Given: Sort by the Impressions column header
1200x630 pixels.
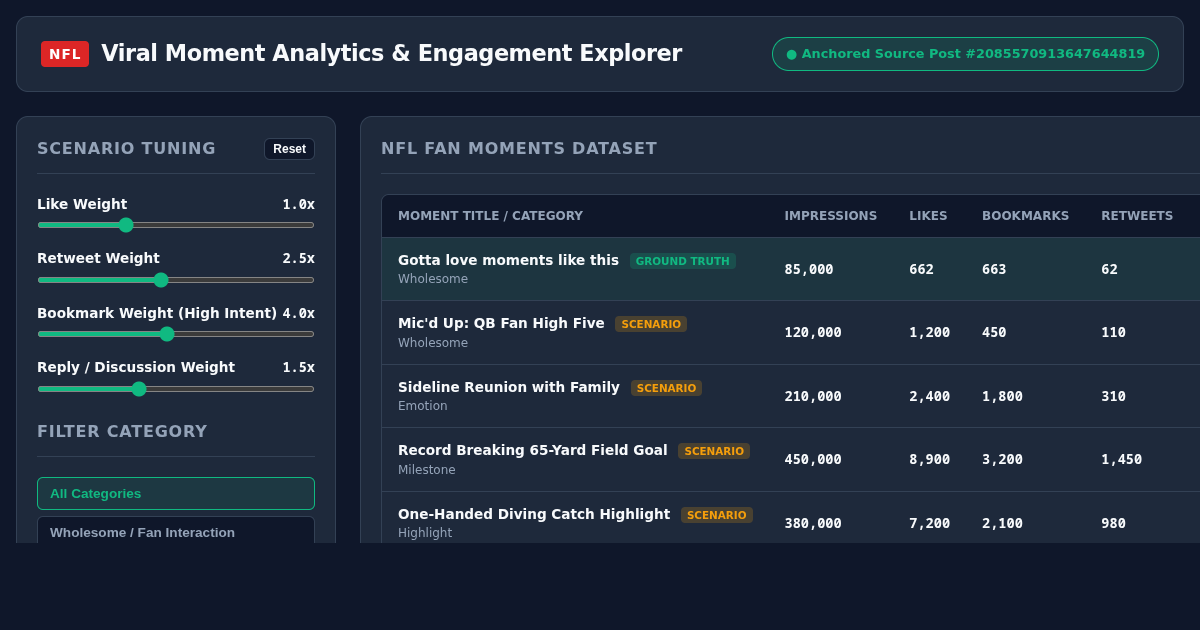Looking at the screenshot, I should point(830,216).
